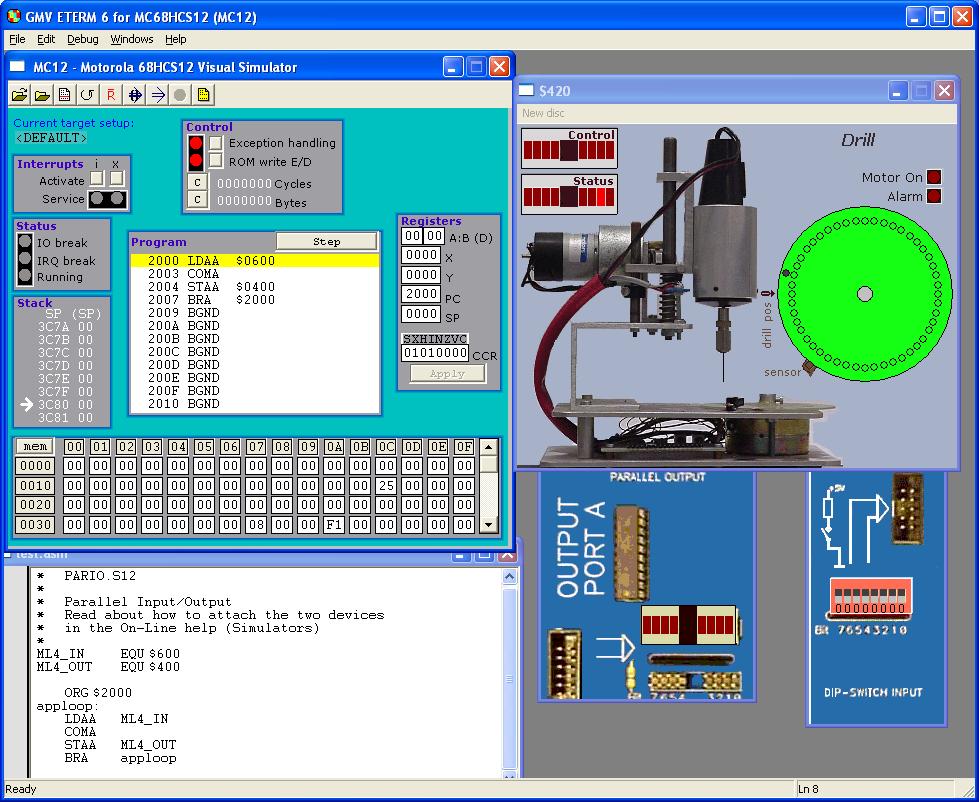Click the gray circle stop toolbar icon
This screenshot has width=979, height=802.
tap(180, 95)
